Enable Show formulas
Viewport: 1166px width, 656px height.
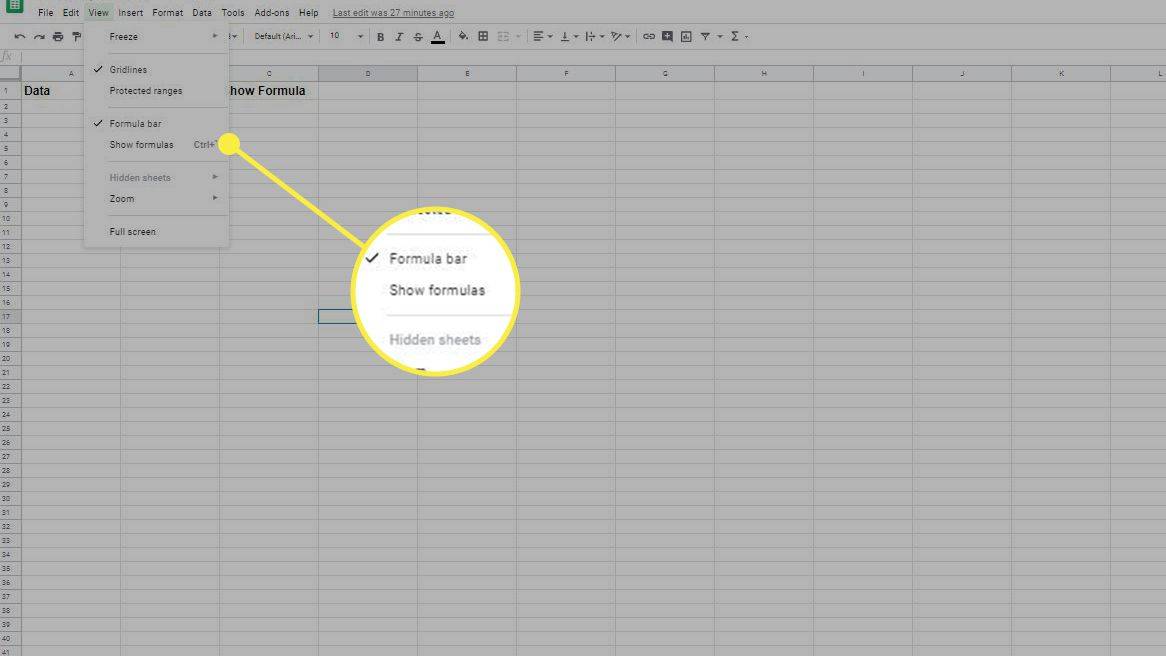[141, 144]
